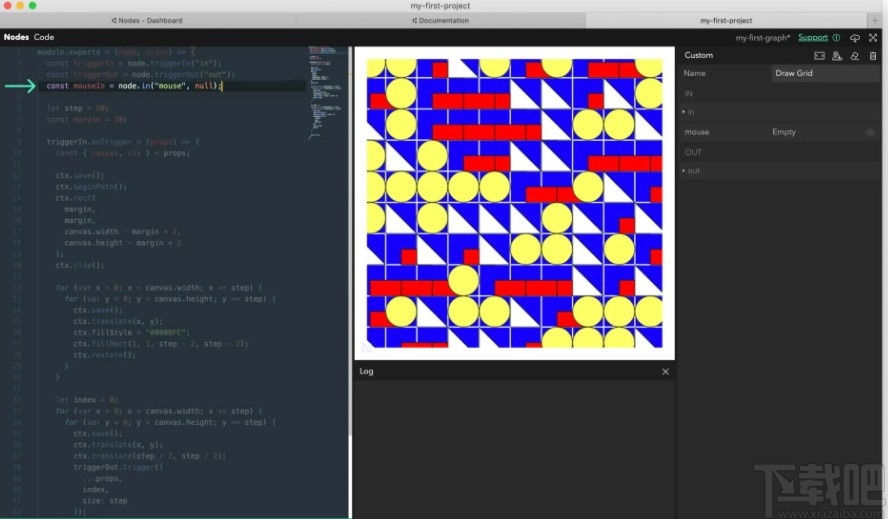Place cursor on the mouseIn code line
Image resolution: width=888 pixels, height=519 pixels.
coord(134,86)
